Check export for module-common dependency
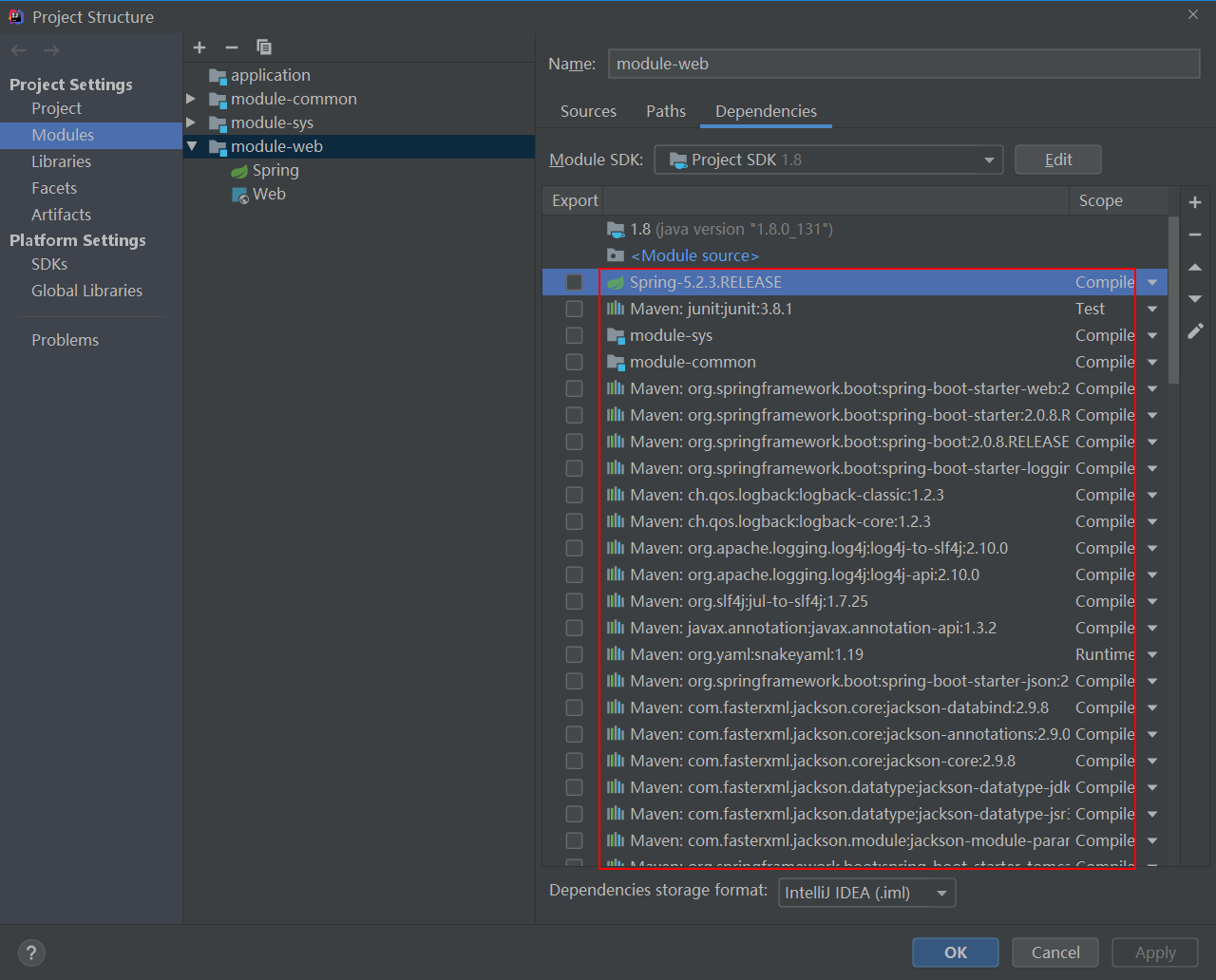 574,362
